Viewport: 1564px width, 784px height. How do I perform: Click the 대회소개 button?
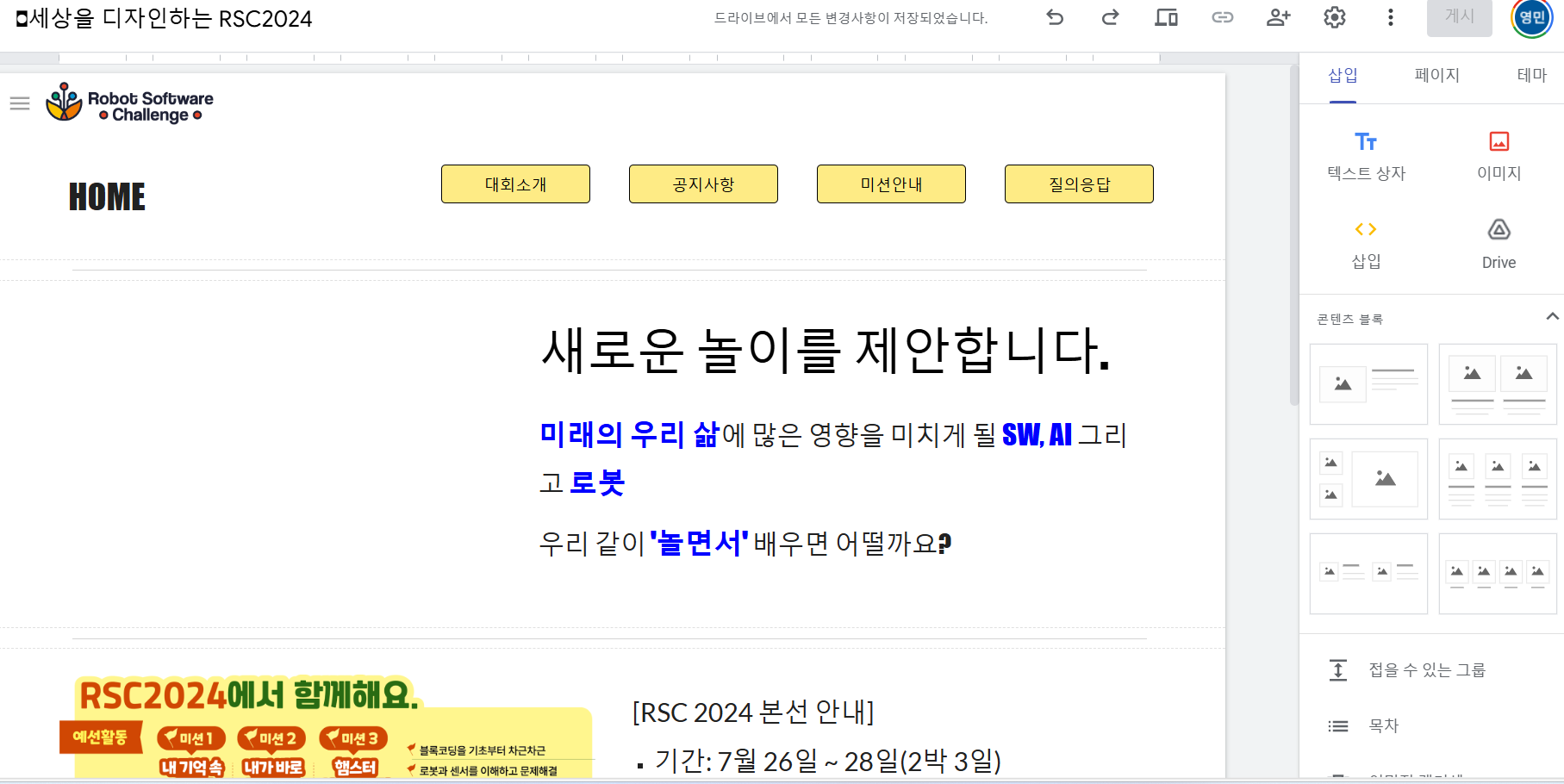515,184
